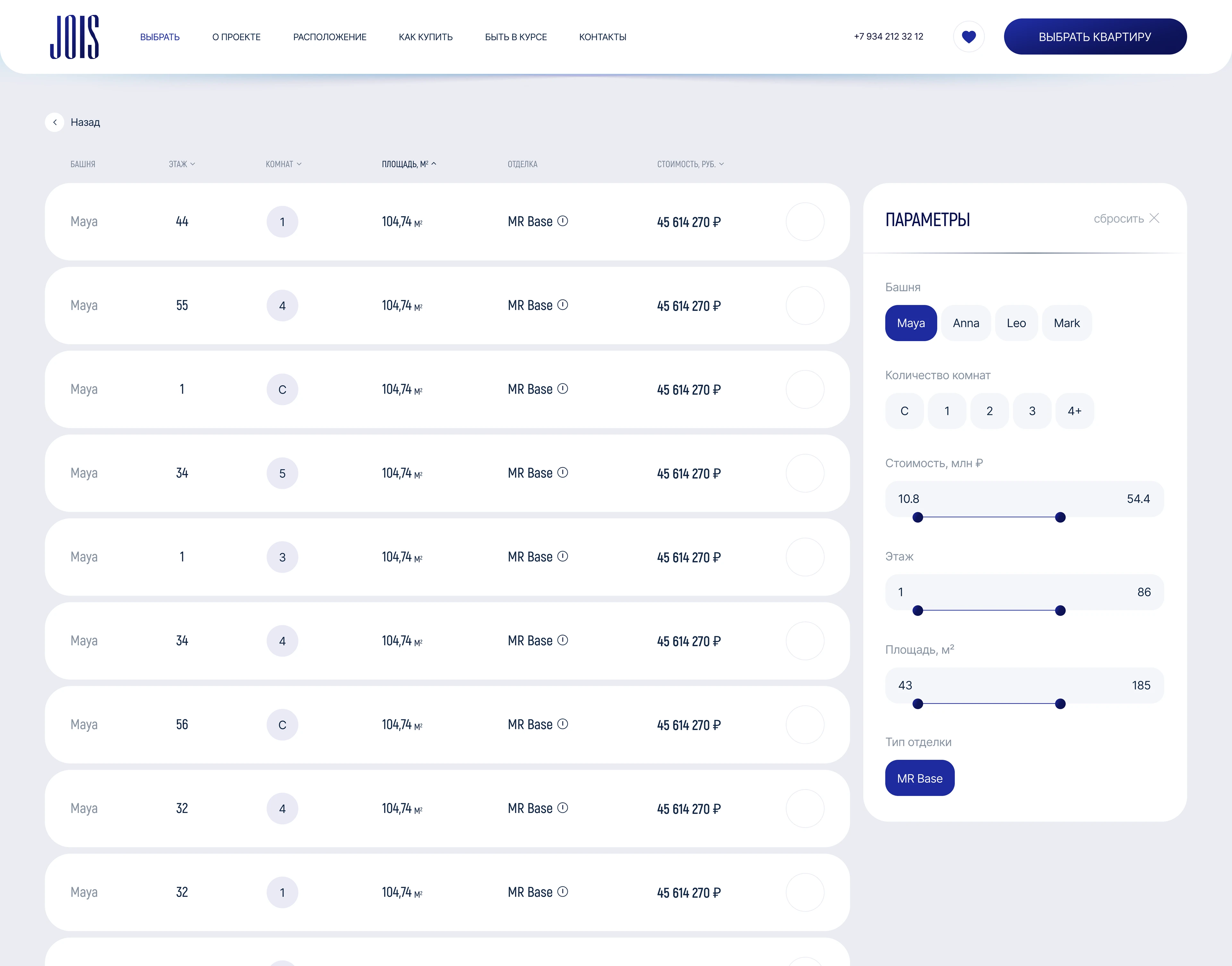Open the О ПРОЕКТЕ menu item

click(x=236, y=37)
